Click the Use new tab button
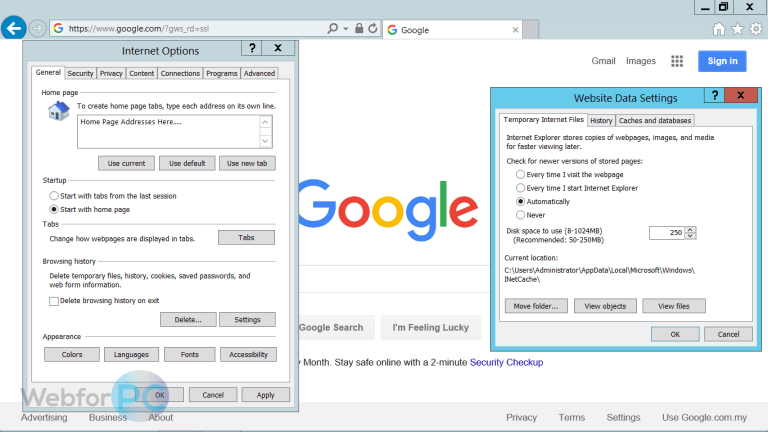Viewport: 768px width, 433px height. 247,164
